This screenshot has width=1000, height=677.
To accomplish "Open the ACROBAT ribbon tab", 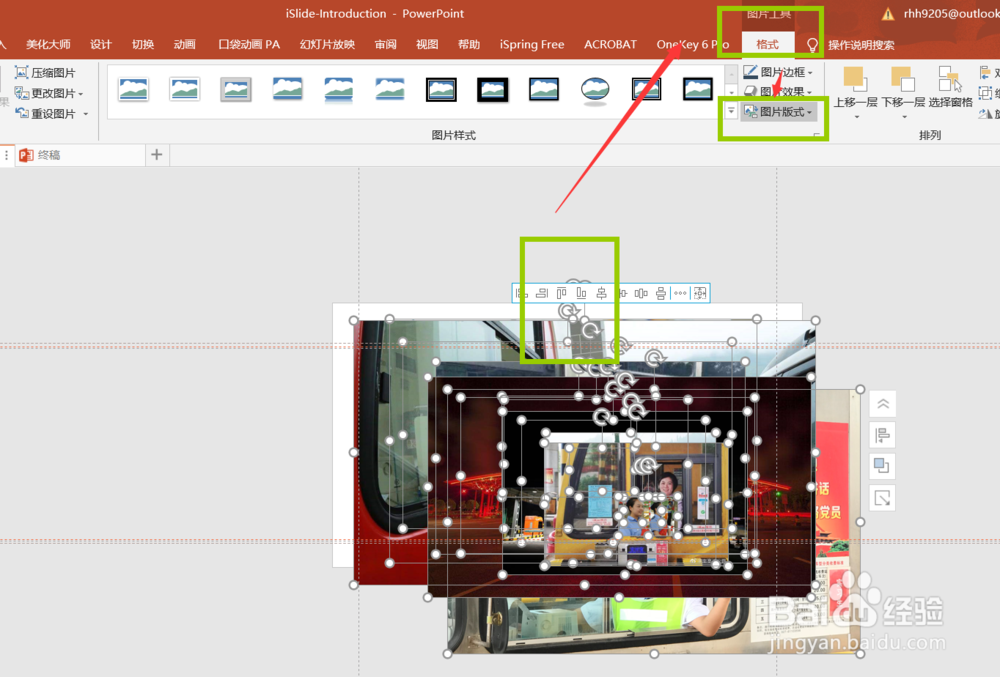I will tap(610, 45).
